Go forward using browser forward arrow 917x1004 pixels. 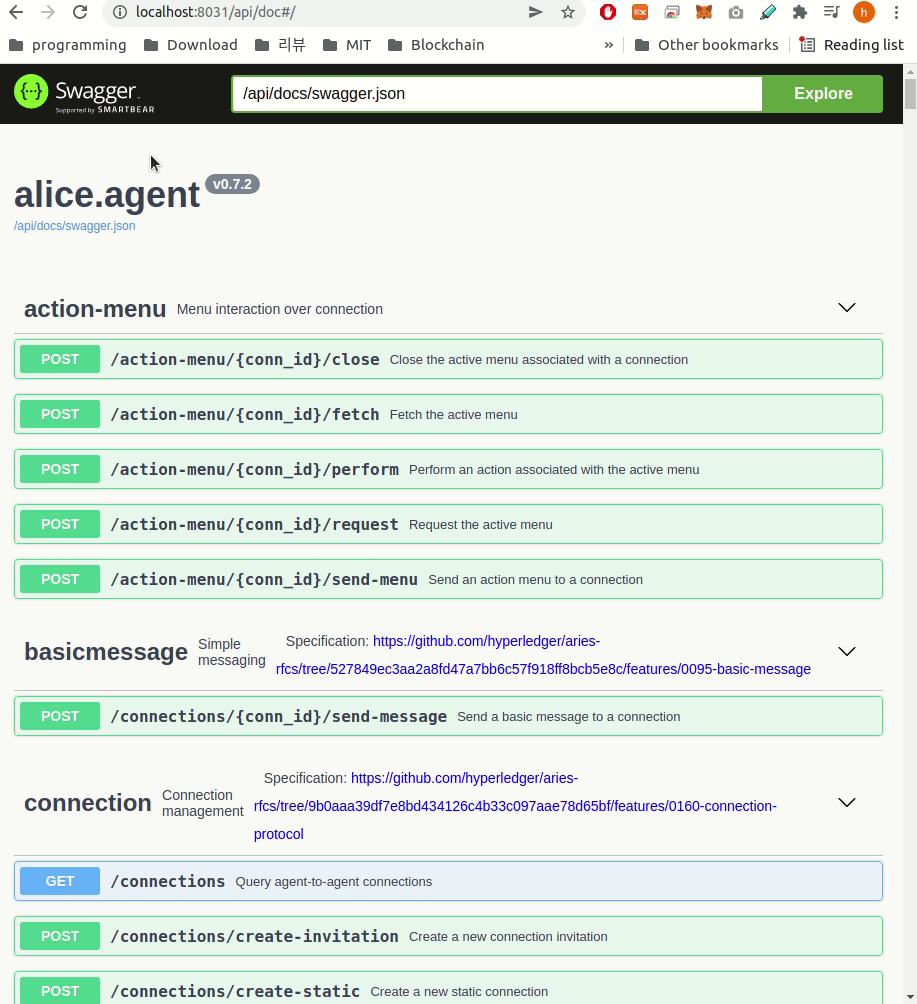(48, 12)
